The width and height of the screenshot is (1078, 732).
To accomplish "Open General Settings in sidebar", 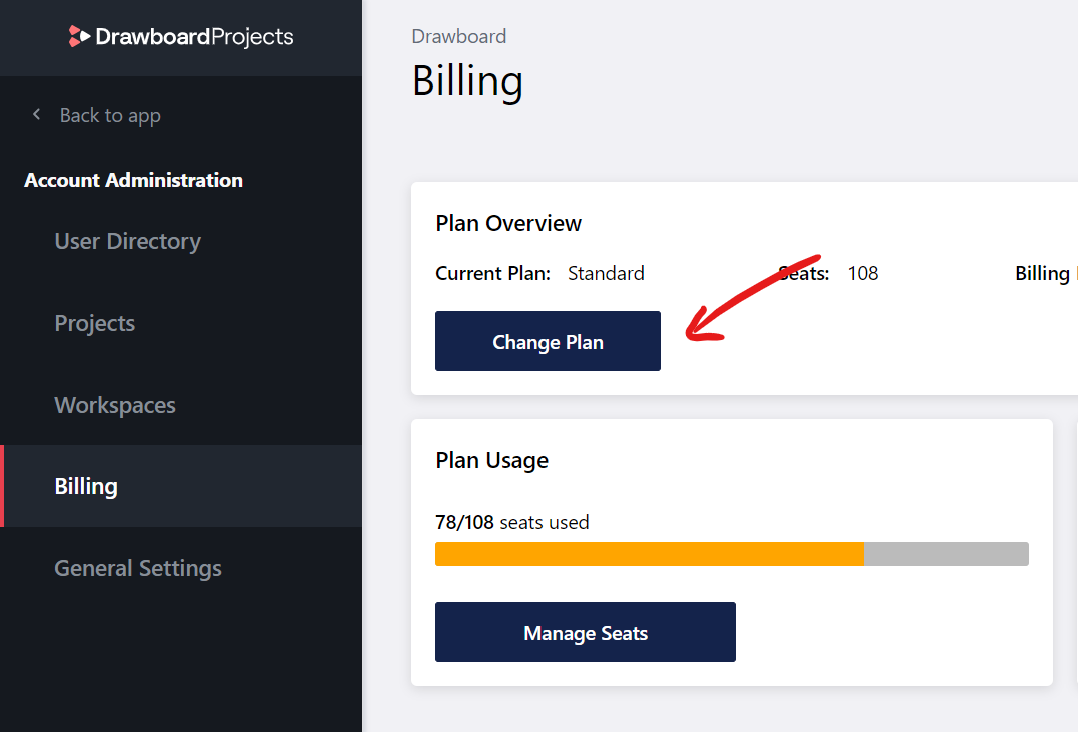I will click(x=138, y=568).
